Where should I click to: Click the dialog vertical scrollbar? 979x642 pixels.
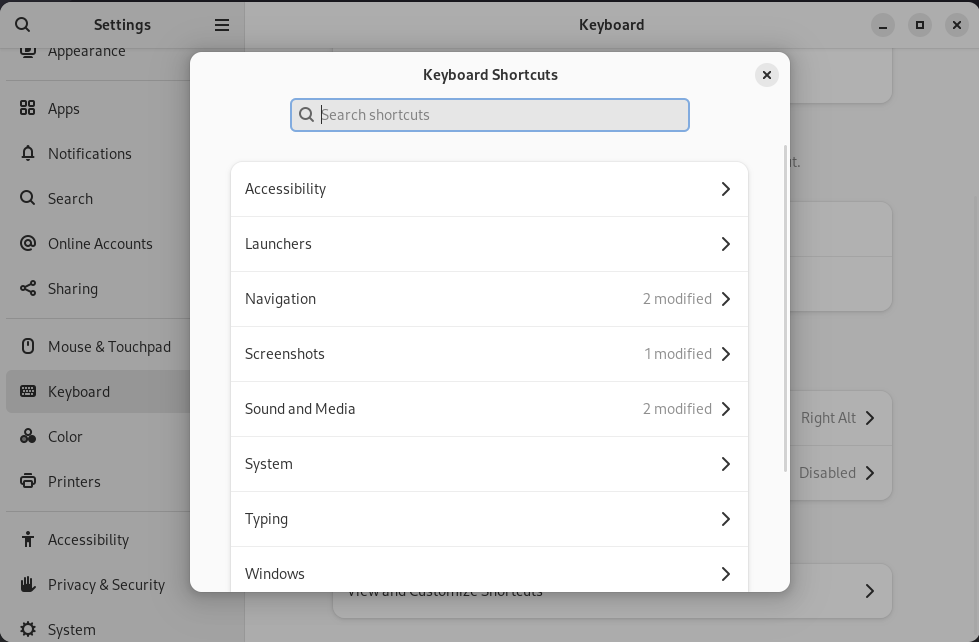pos(785,309)
